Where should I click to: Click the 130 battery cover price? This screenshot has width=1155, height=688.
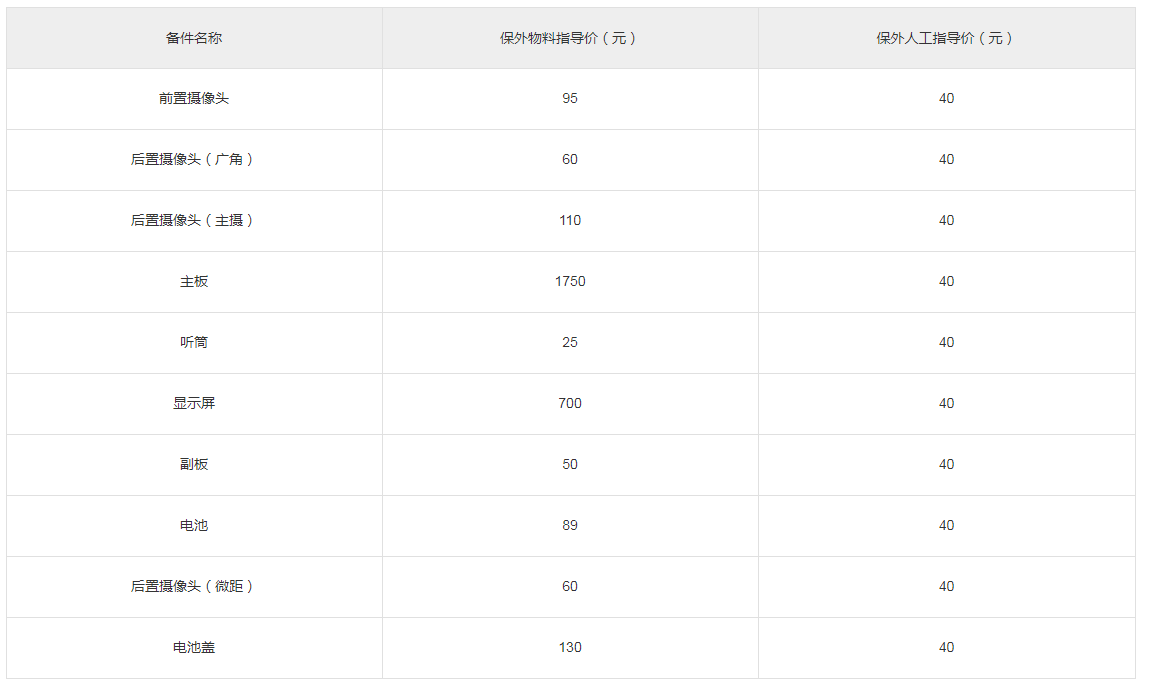pos(570,647)
